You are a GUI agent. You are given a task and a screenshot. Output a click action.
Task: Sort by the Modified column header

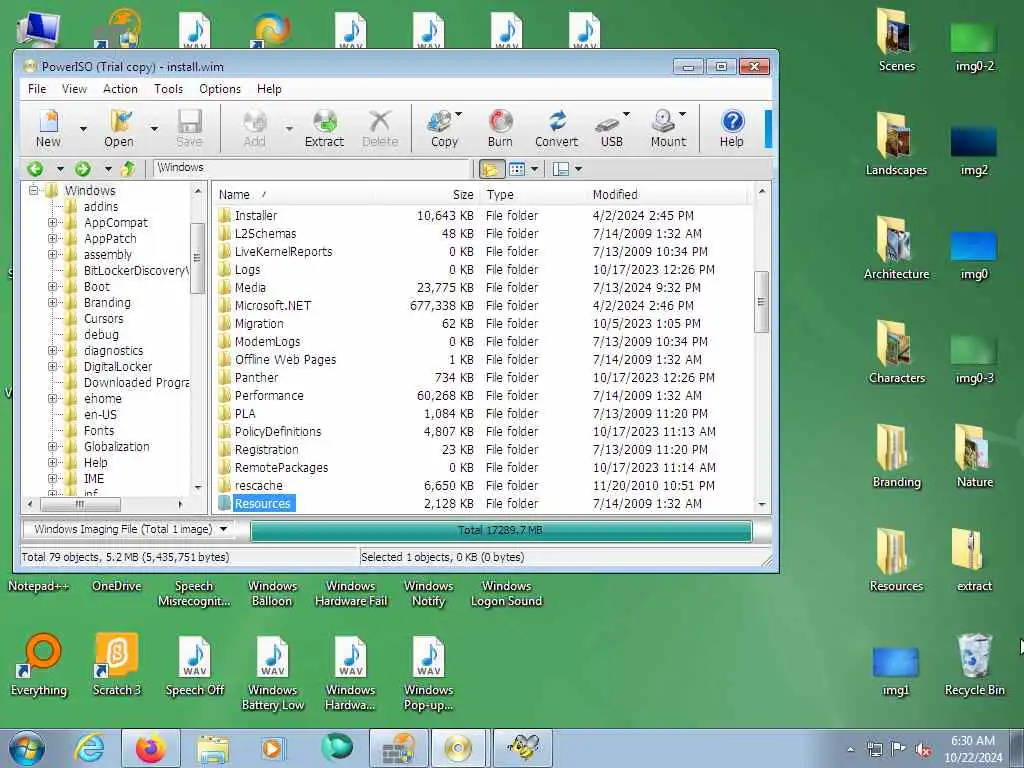(x=668, y=195)
